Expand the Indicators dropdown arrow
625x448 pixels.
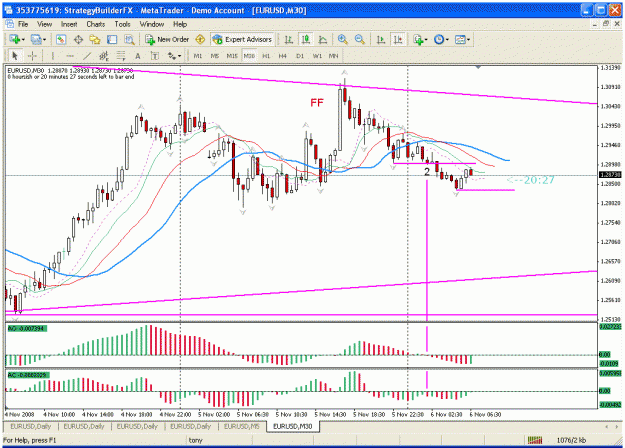(x=426, y=39)
